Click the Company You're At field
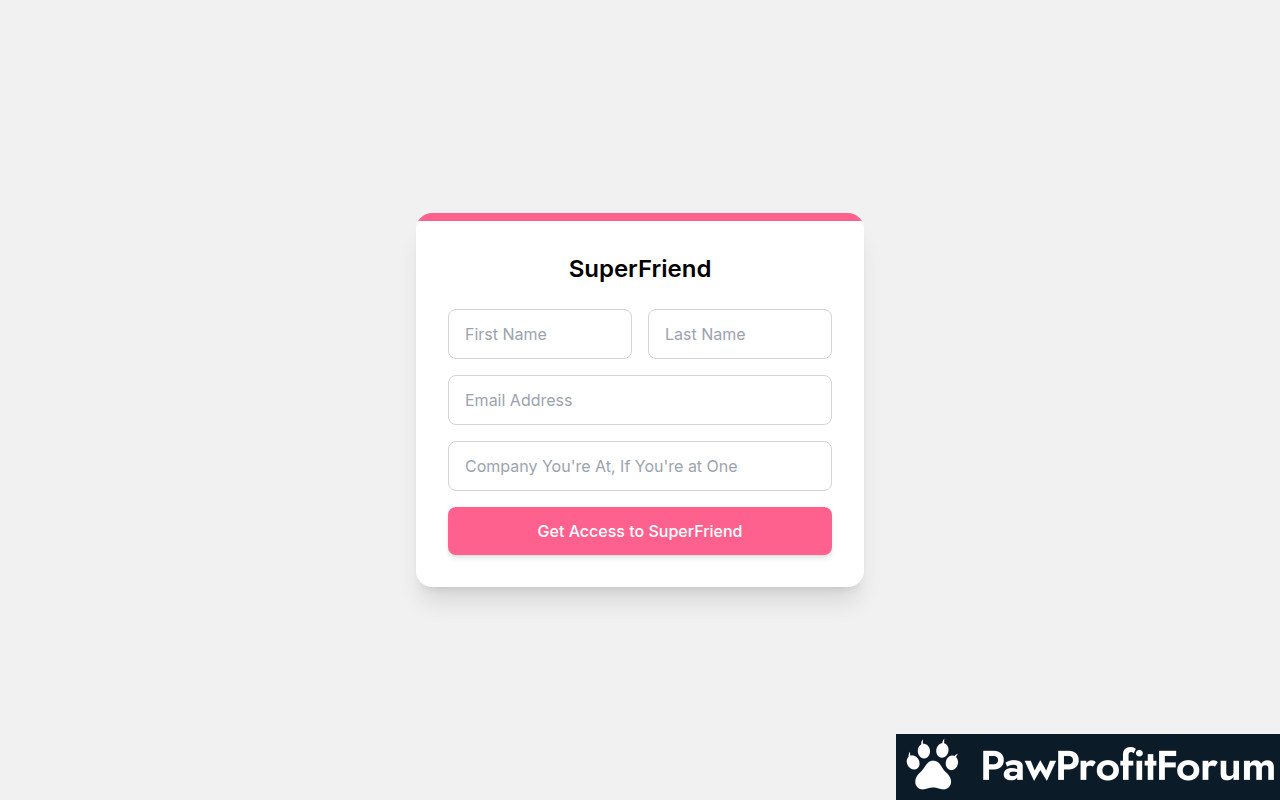Screen dimensions: 1280x800 [640, 466]
